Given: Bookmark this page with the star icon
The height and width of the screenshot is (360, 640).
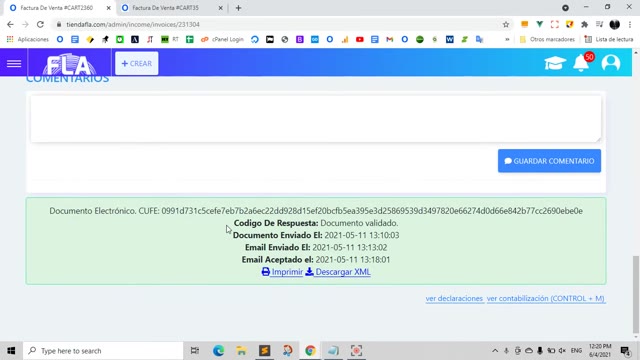Looking at the screenshot, I should 506,24.
